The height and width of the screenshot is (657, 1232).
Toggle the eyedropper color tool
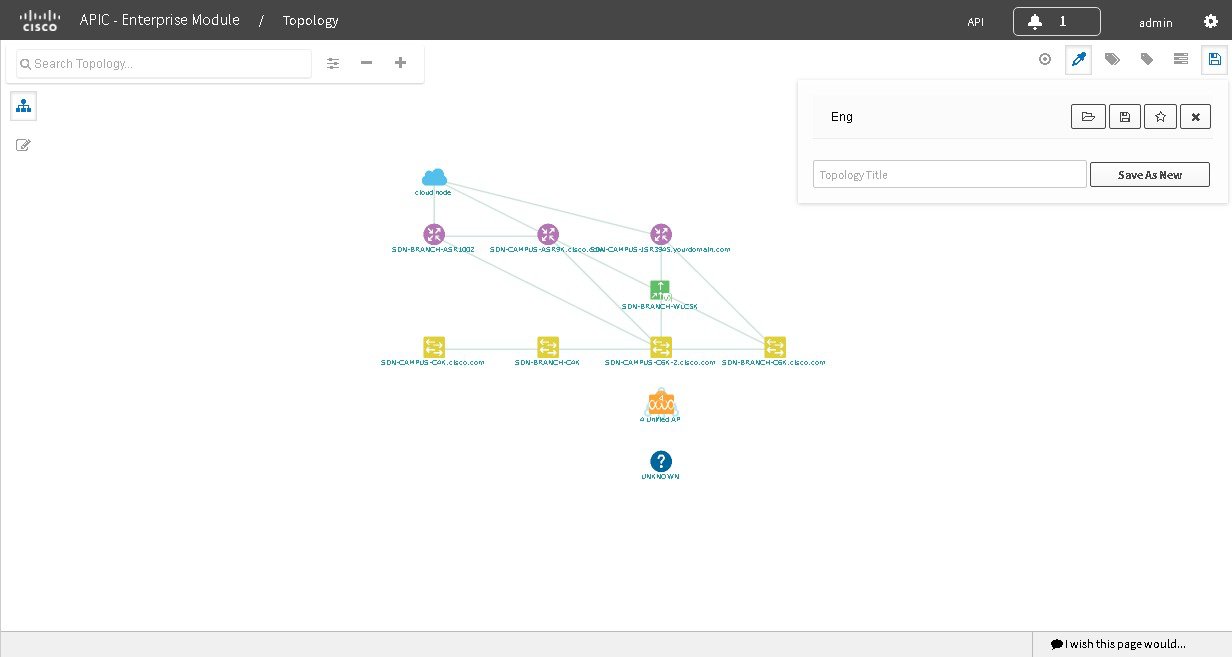click(x=1078, y=59)
